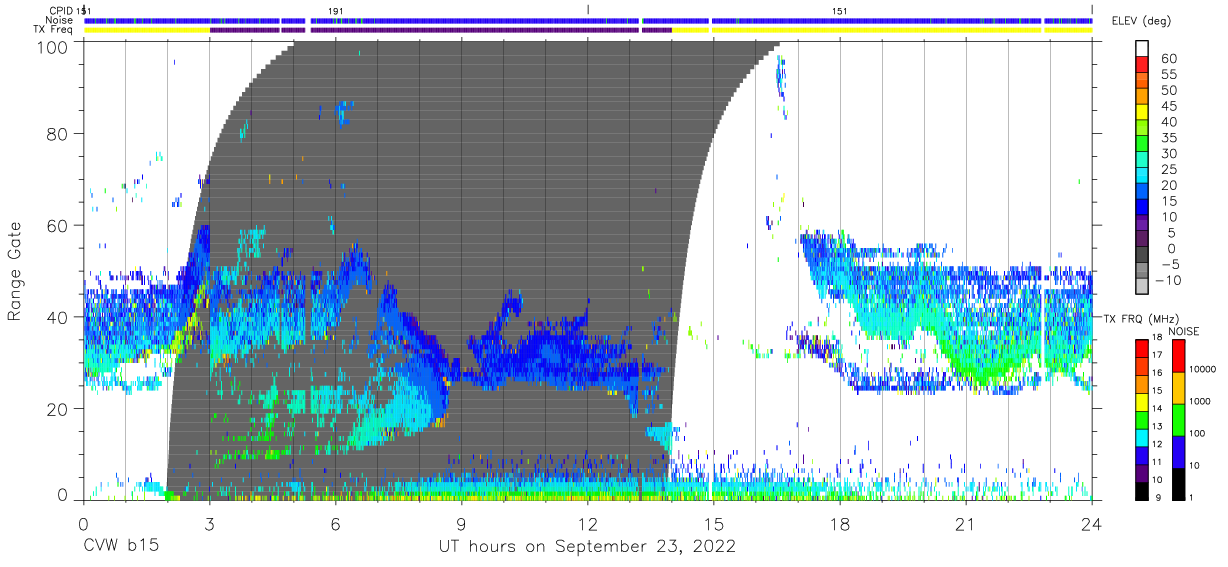The width and height of the screenshot is (1228, 567).
Task: Click the x-axis hour label '12'
Action: pyautogui.click(x=587, y=523)
